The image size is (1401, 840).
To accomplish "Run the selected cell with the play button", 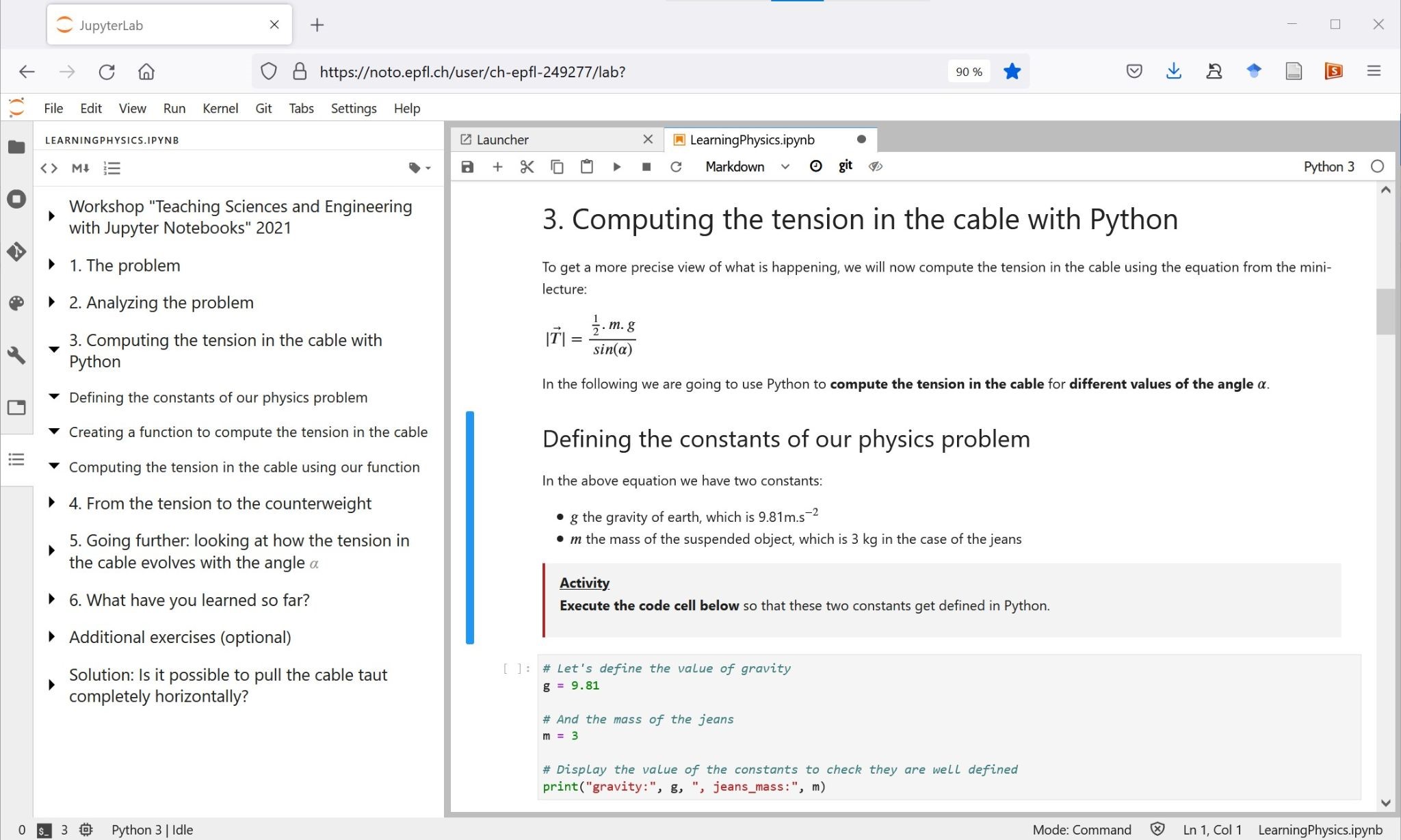I will [617, 167].
